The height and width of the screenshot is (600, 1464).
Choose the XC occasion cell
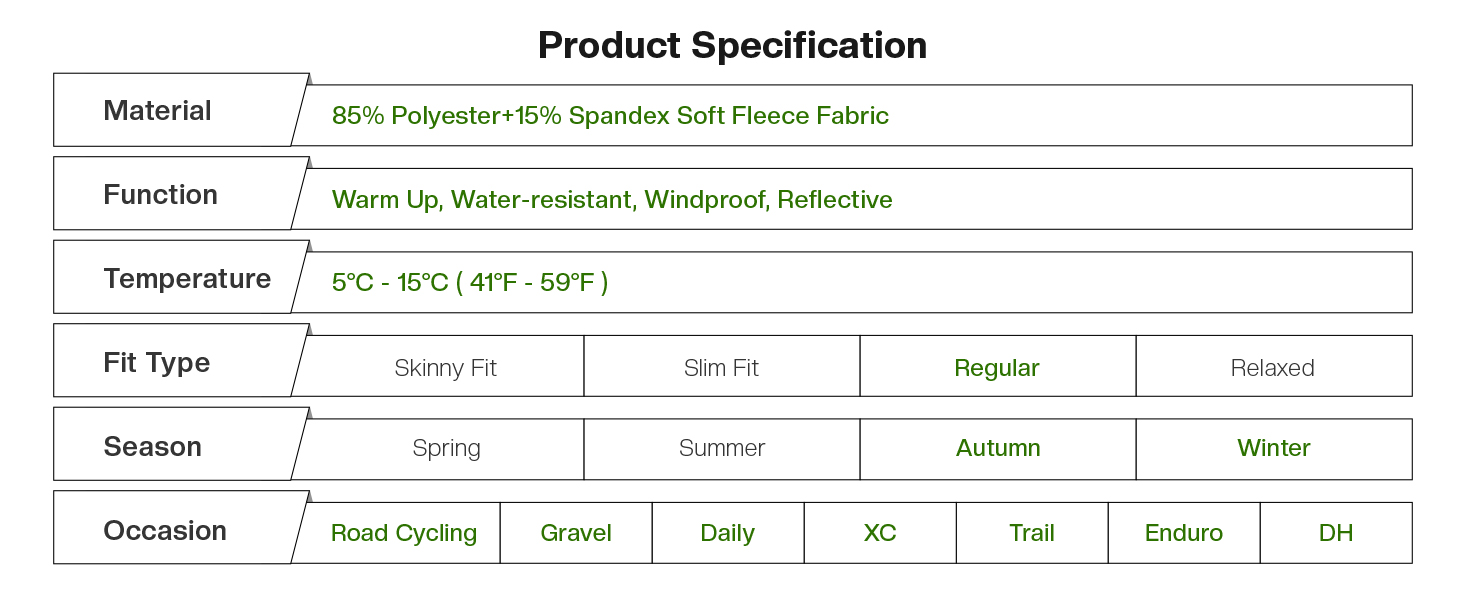click(x=880, y=533)
